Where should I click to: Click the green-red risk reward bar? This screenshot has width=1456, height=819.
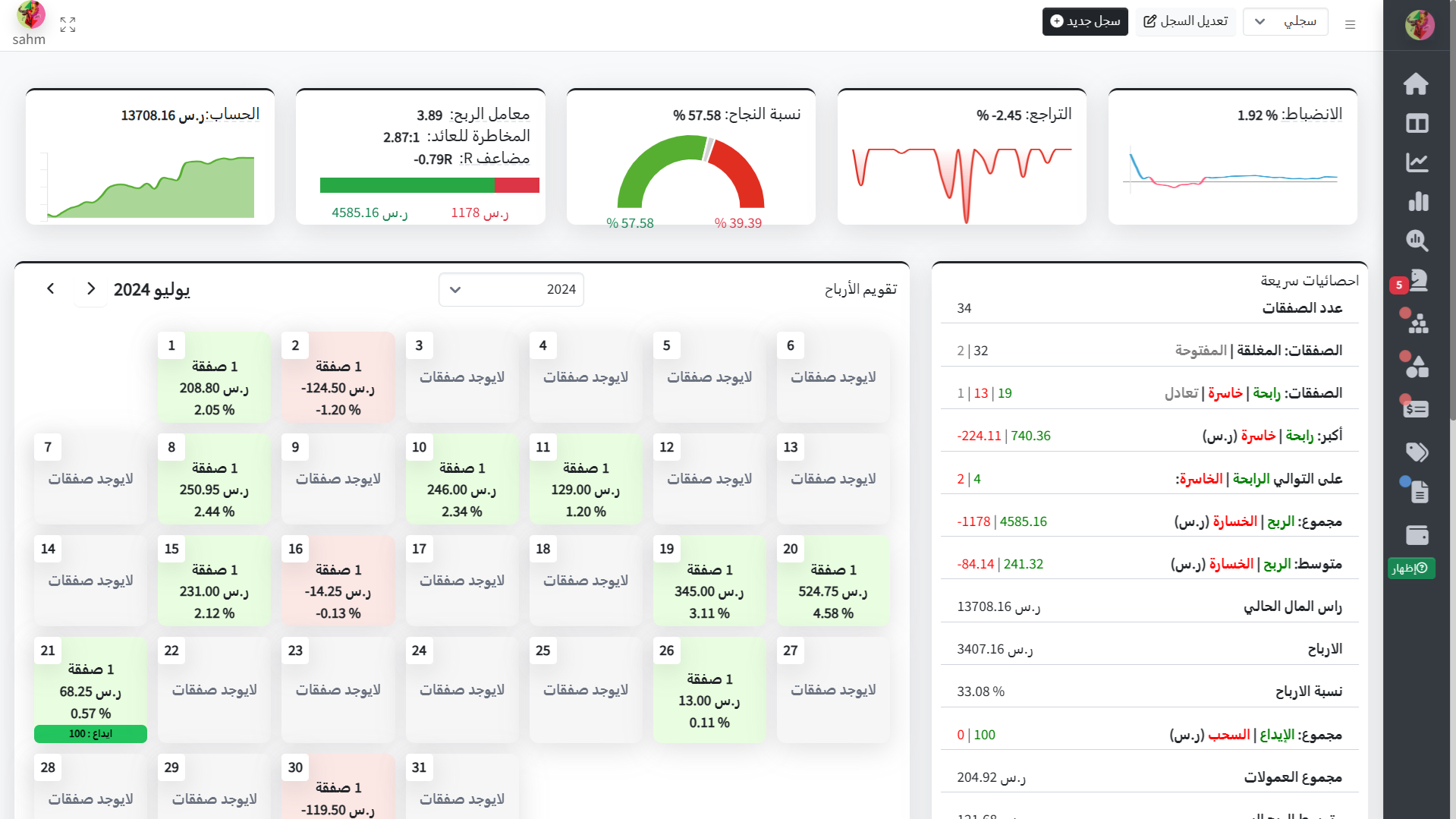point(429,185)
